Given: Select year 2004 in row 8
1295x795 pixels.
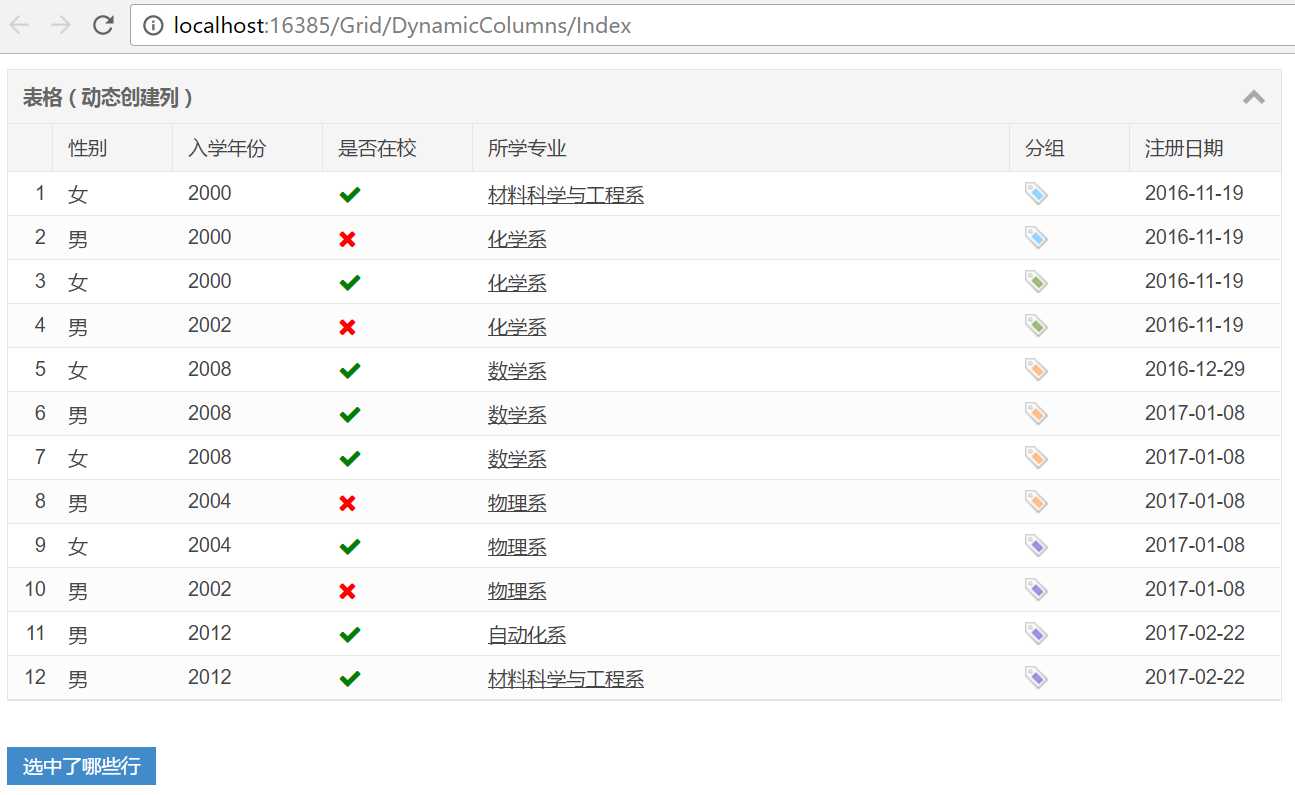Looking at the screenshot, I should coord(209,501).
